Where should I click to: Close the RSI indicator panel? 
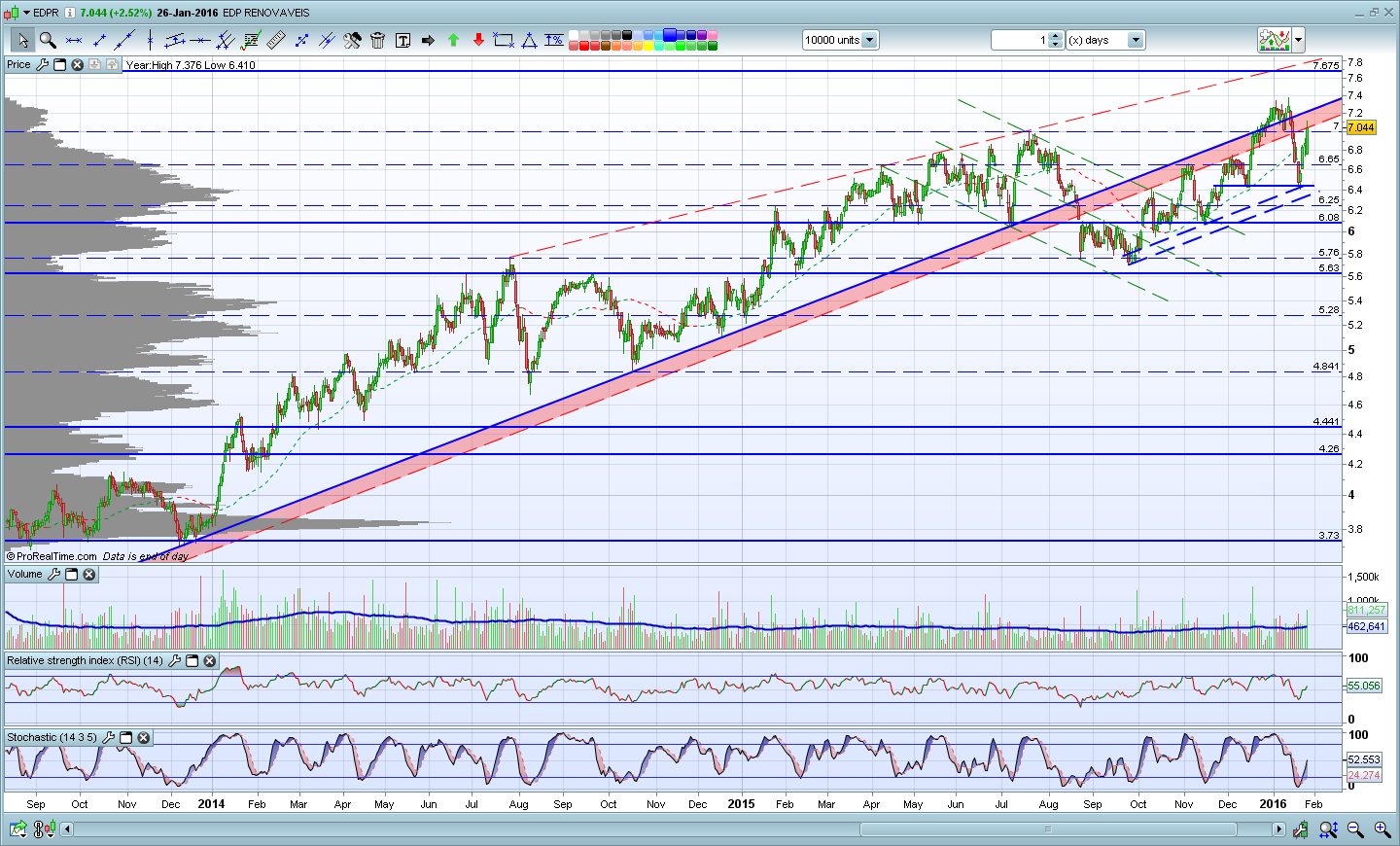(x=209, y=660)
